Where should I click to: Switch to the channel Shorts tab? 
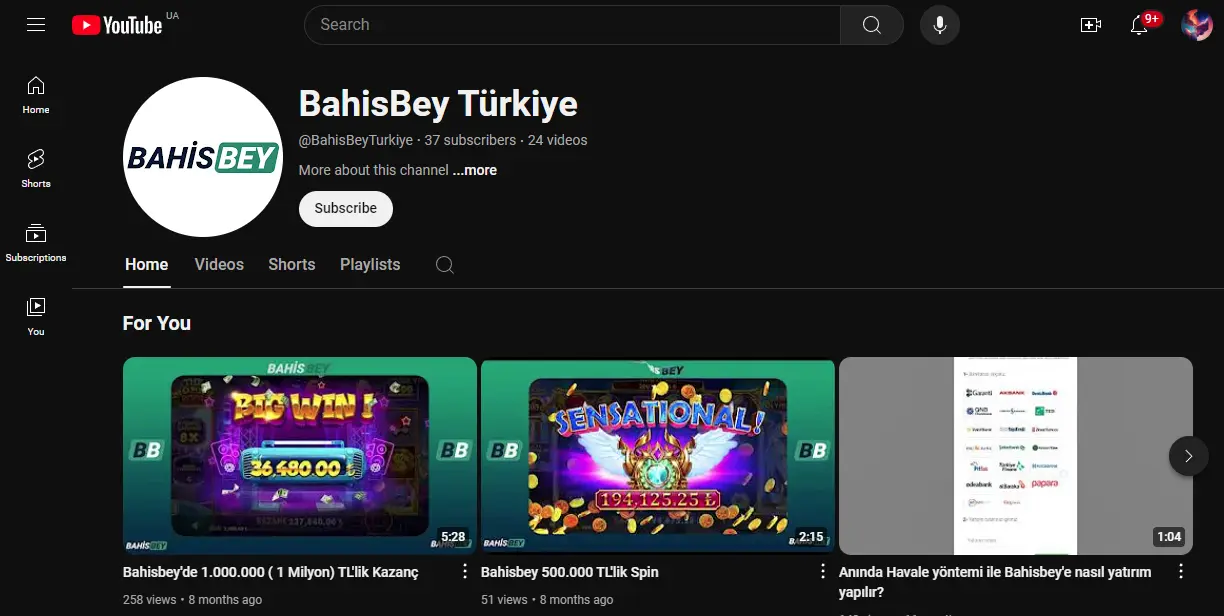click(x=292, y=265)
